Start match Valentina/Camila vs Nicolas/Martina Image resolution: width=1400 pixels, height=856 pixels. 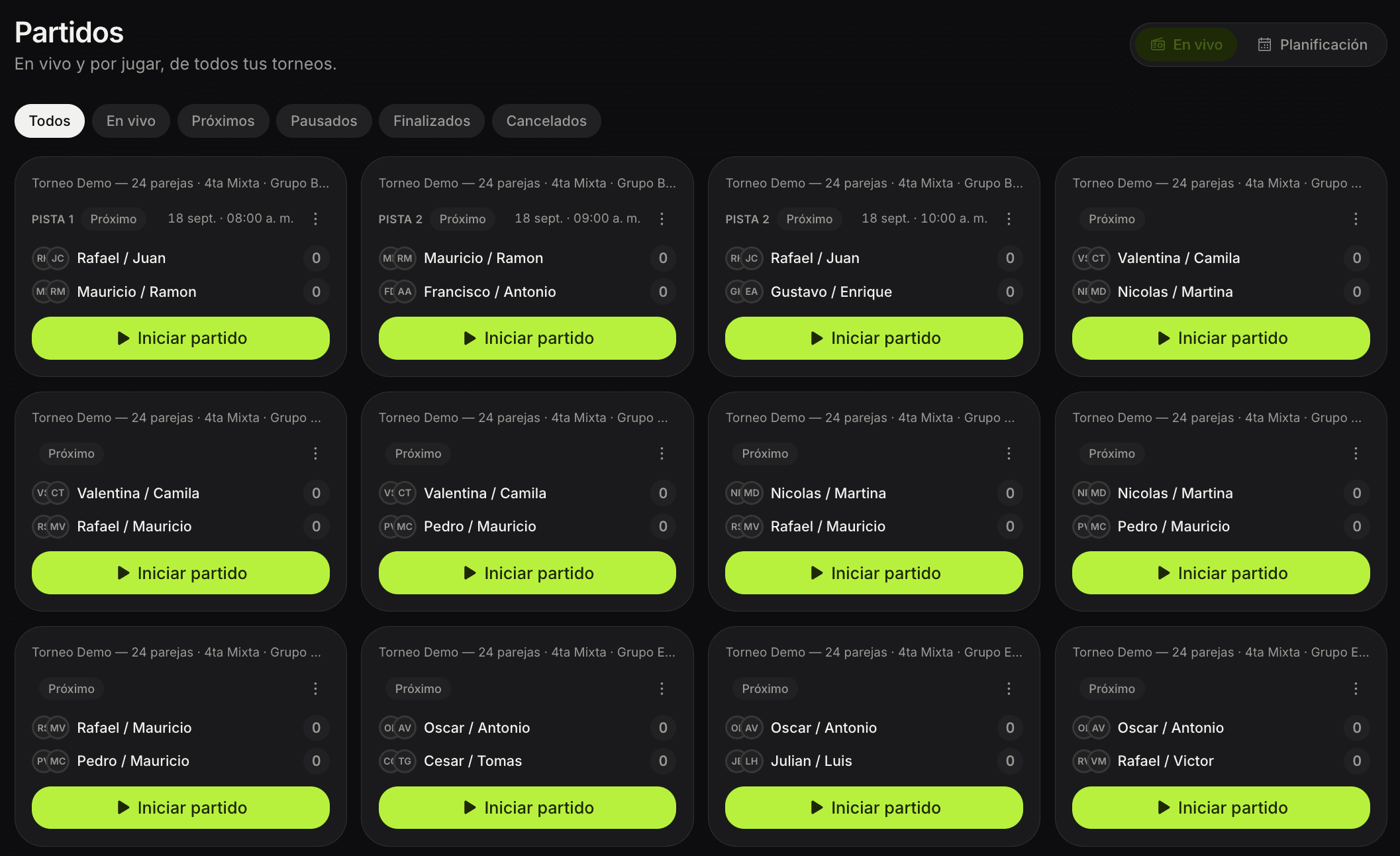[1221, 338]
